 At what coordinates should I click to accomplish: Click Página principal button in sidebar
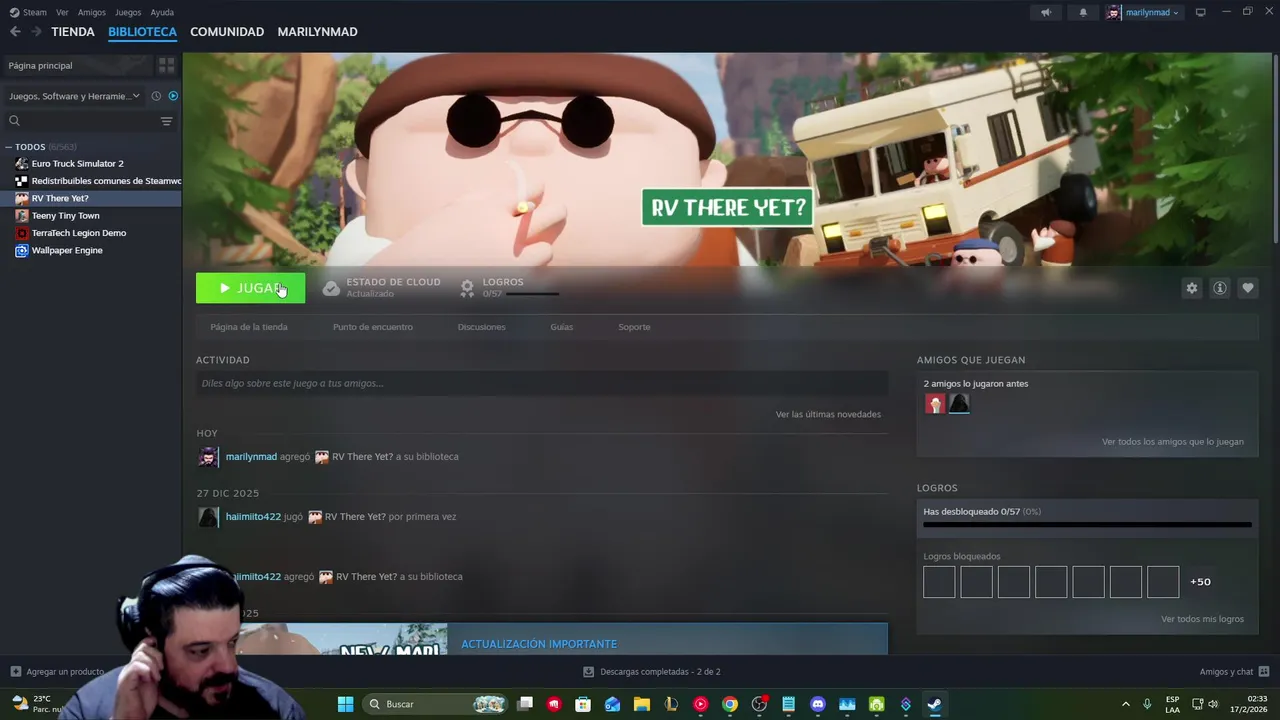point(78,65)
